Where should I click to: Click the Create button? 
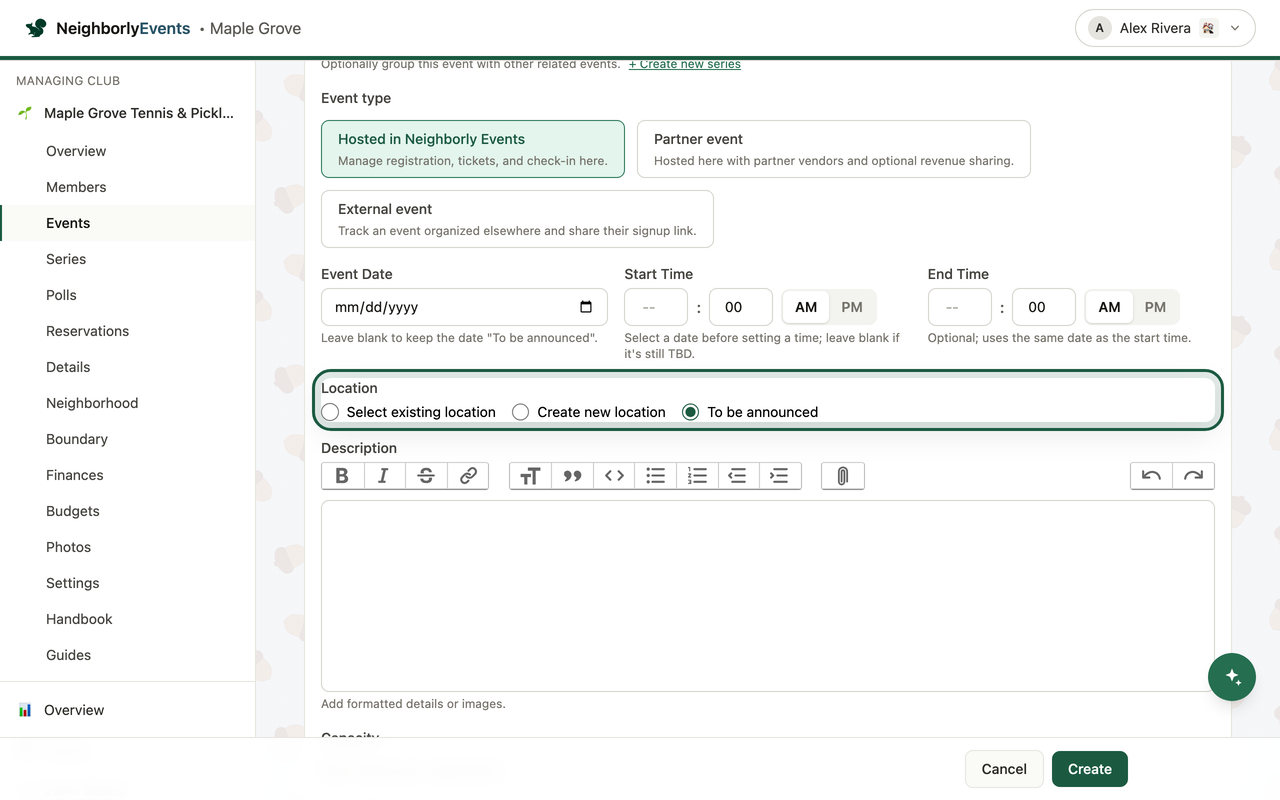pos(1090,769)
